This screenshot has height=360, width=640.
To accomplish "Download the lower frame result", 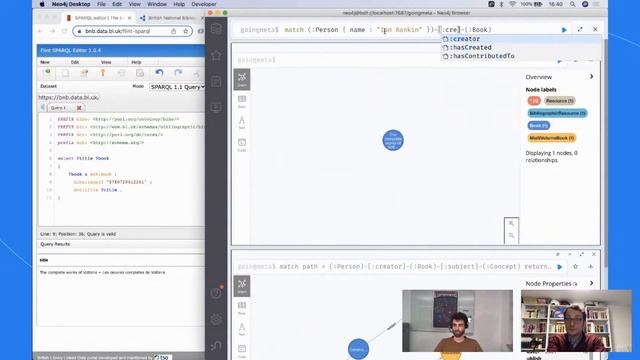I will pyautogui.click(x=591, y=267).
